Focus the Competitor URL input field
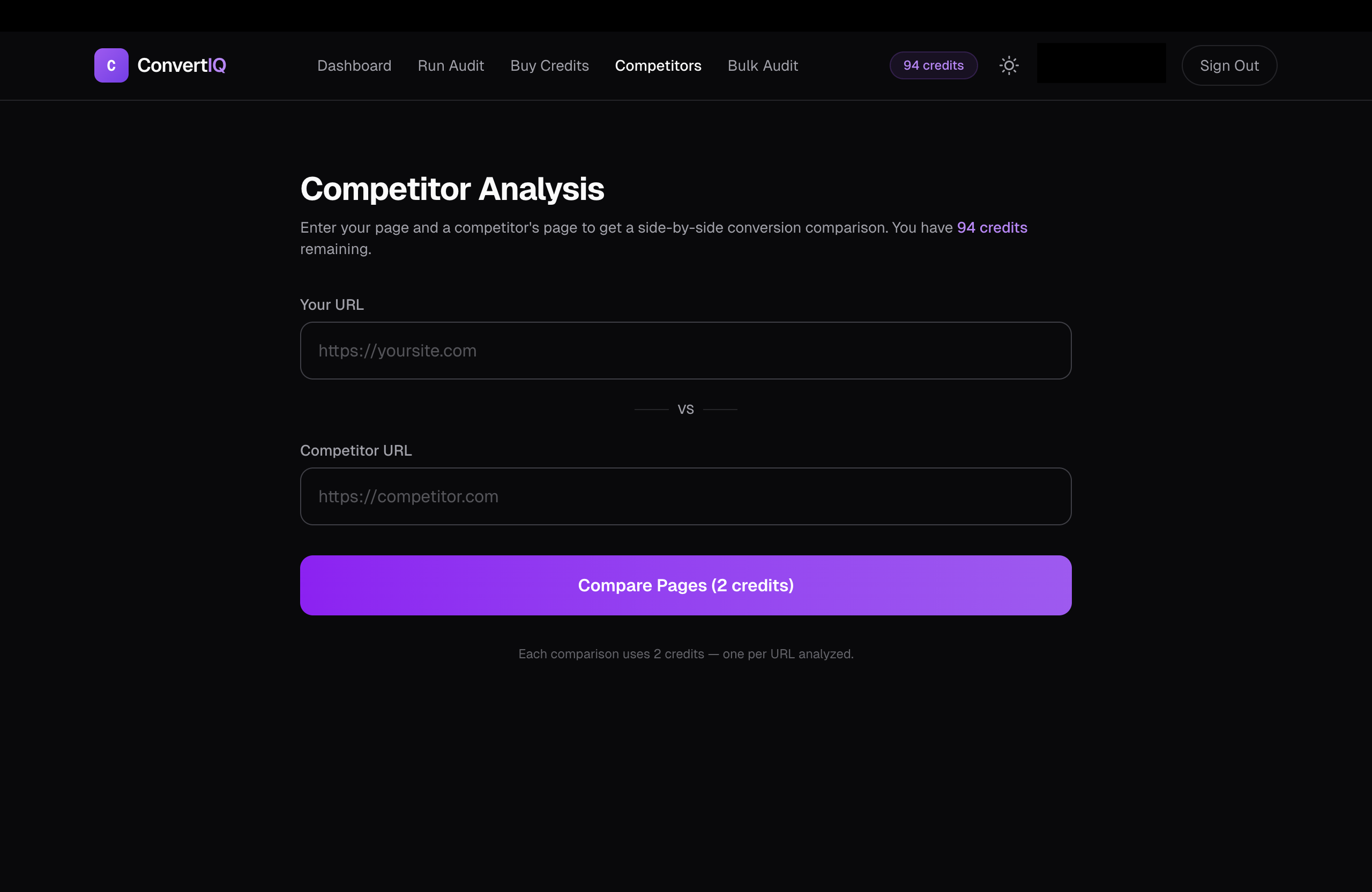1372x892 pixels. (x=685, y=496)
